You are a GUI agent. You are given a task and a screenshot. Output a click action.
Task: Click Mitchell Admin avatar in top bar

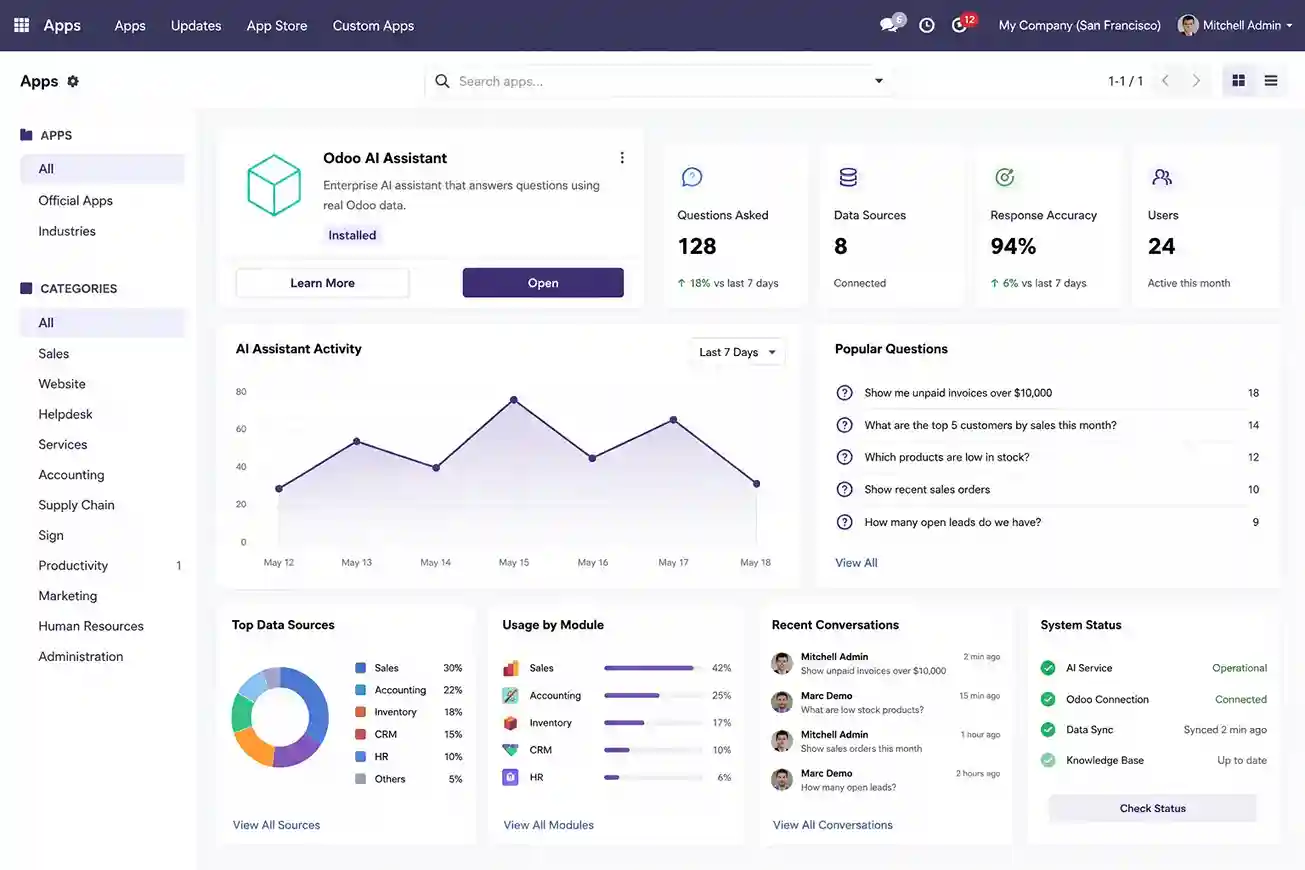click(x=1188, y=25)
